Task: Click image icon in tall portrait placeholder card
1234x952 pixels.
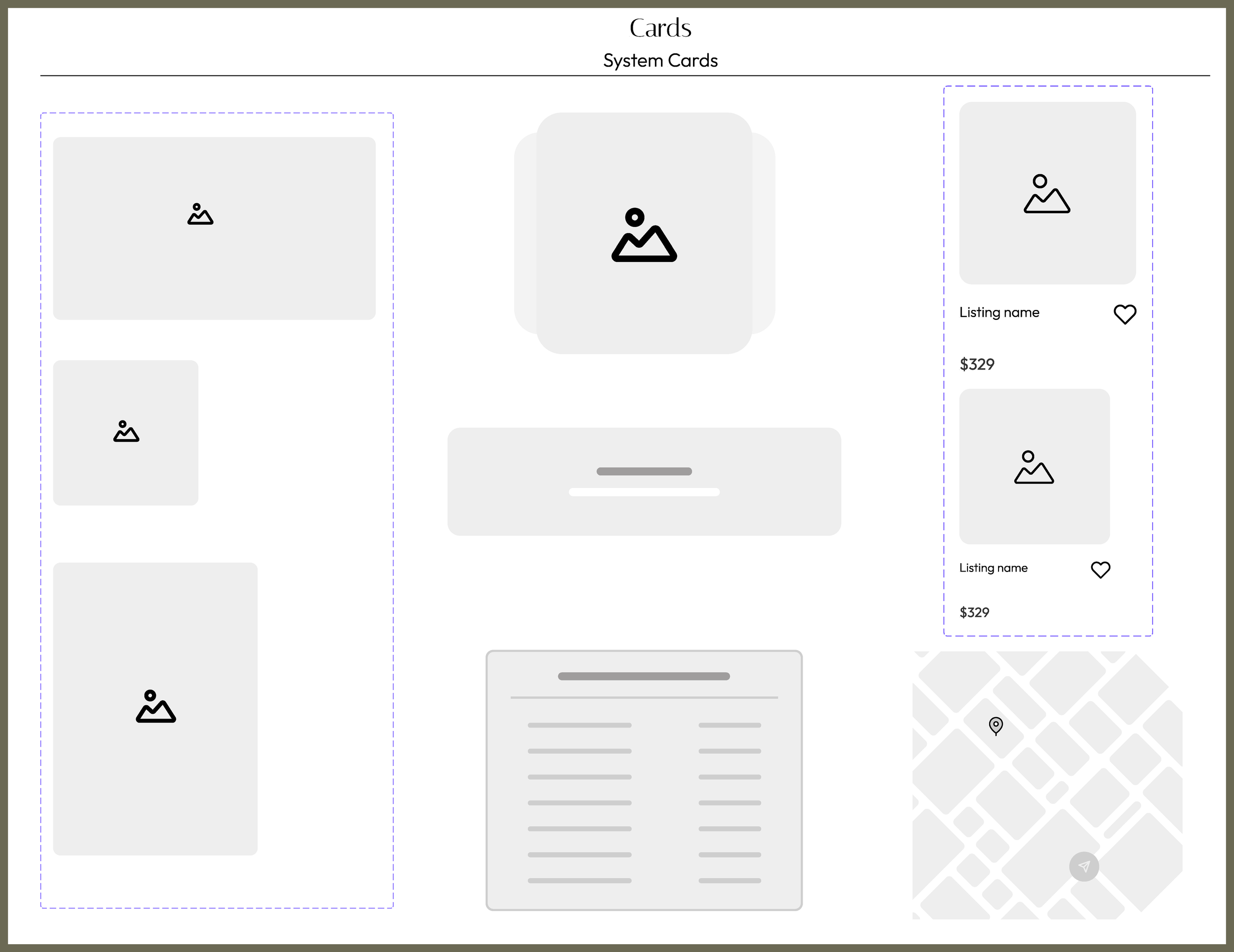Action: (x=155, y=706)
